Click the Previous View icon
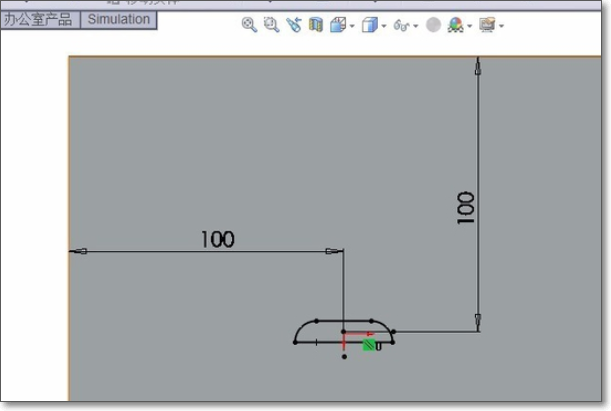The width and height of the screenshot is (611, 411). pos(294,25)
